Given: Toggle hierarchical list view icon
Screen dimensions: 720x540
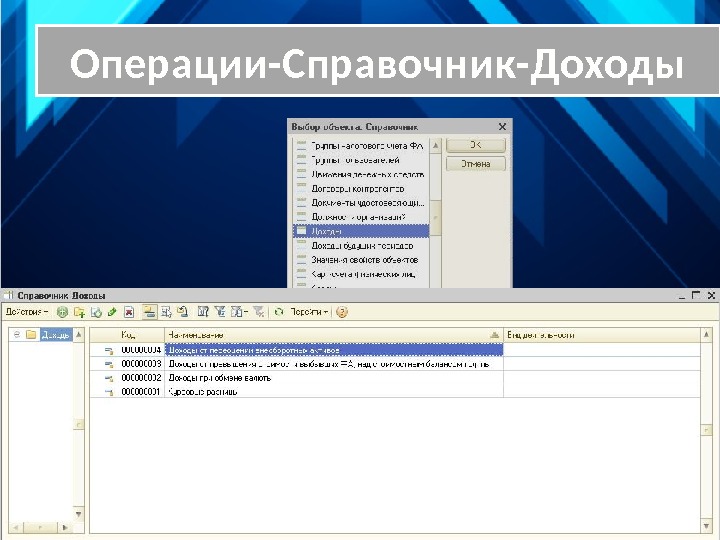Looking at the screenshot, I should (149, 312).
